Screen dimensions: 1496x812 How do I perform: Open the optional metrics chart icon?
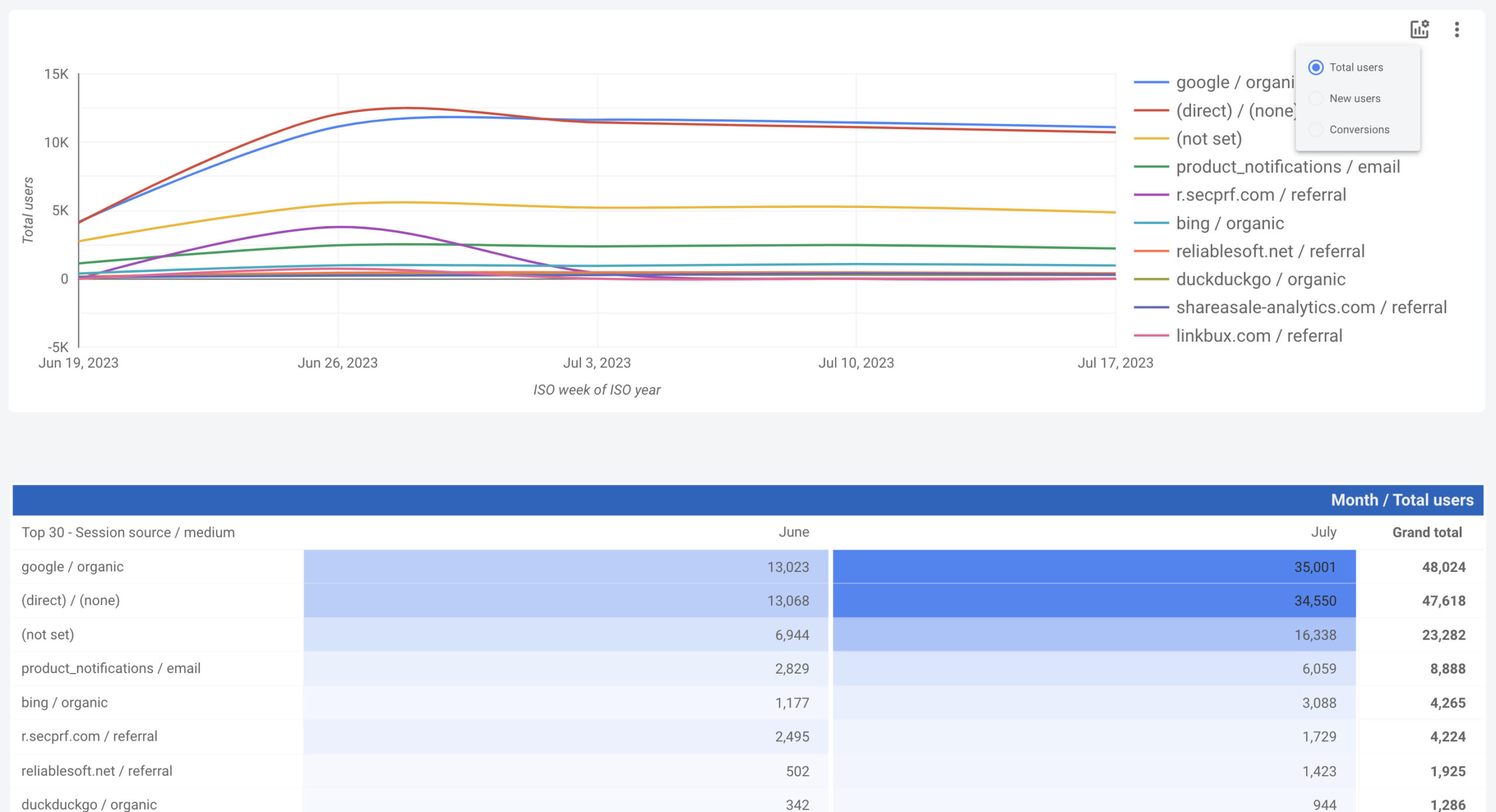point(1419,29)
